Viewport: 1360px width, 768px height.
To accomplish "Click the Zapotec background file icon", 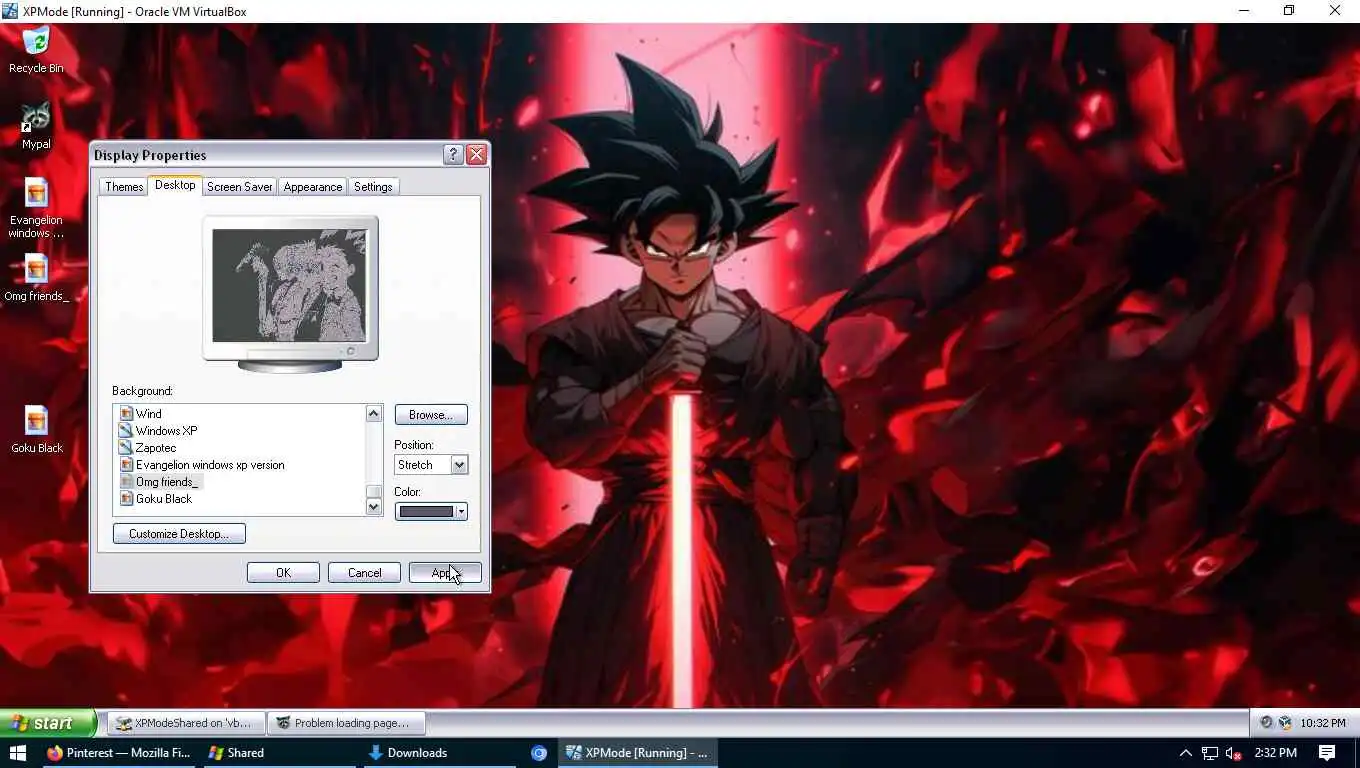I will [x=126, y=448].
